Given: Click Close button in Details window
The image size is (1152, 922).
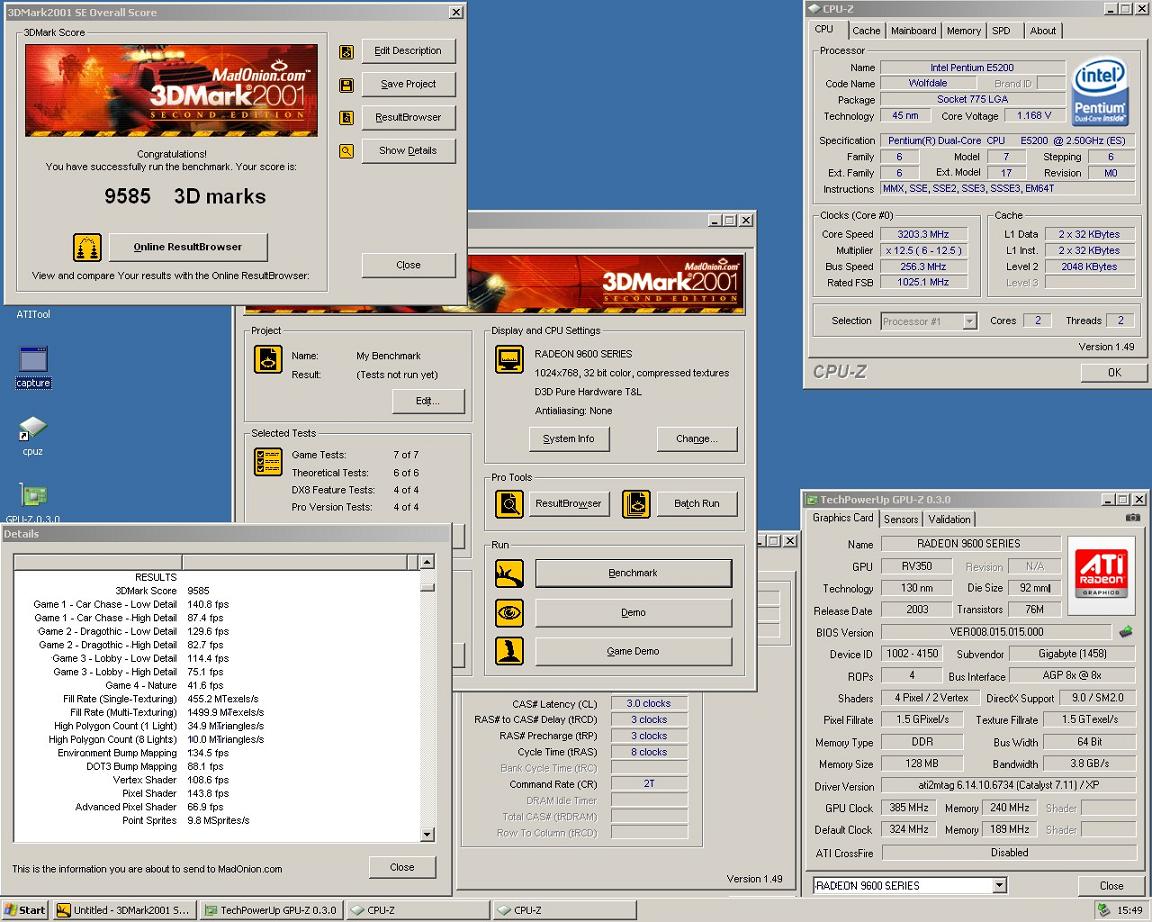Looking at the screenshot, I should [402, 868].
